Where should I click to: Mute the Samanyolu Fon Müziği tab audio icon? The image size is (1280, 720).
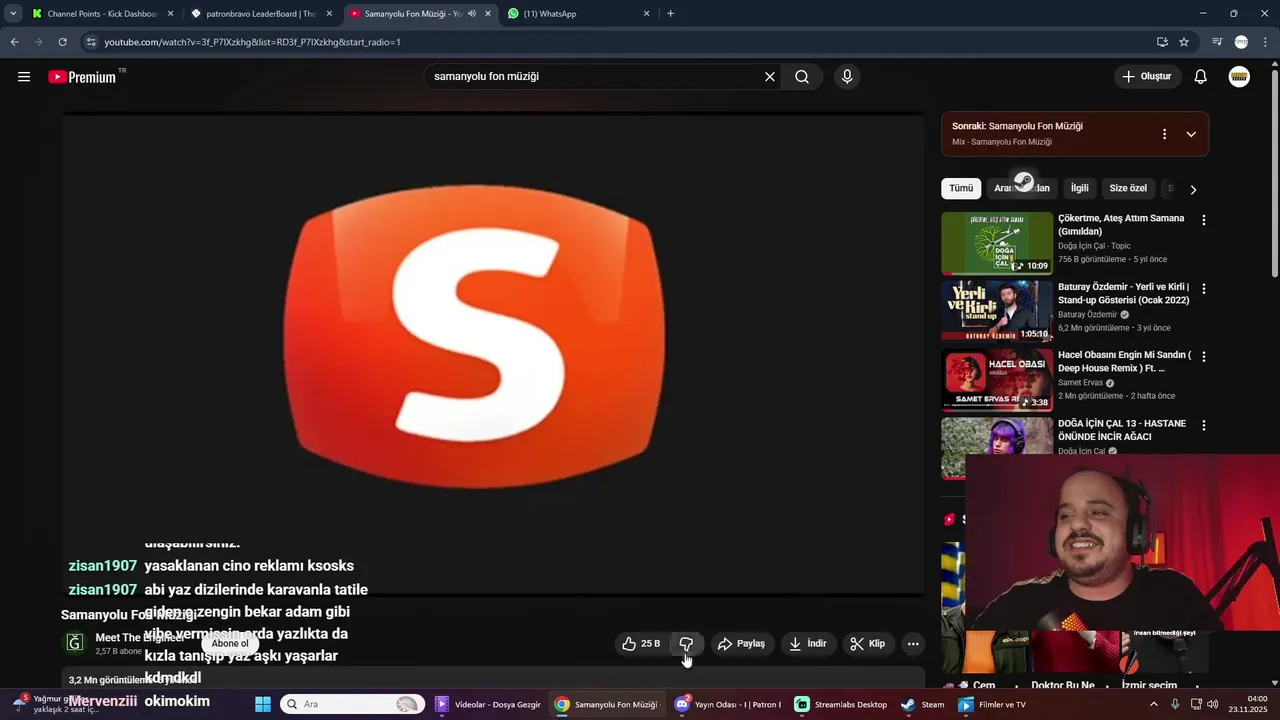coord(472,14)
